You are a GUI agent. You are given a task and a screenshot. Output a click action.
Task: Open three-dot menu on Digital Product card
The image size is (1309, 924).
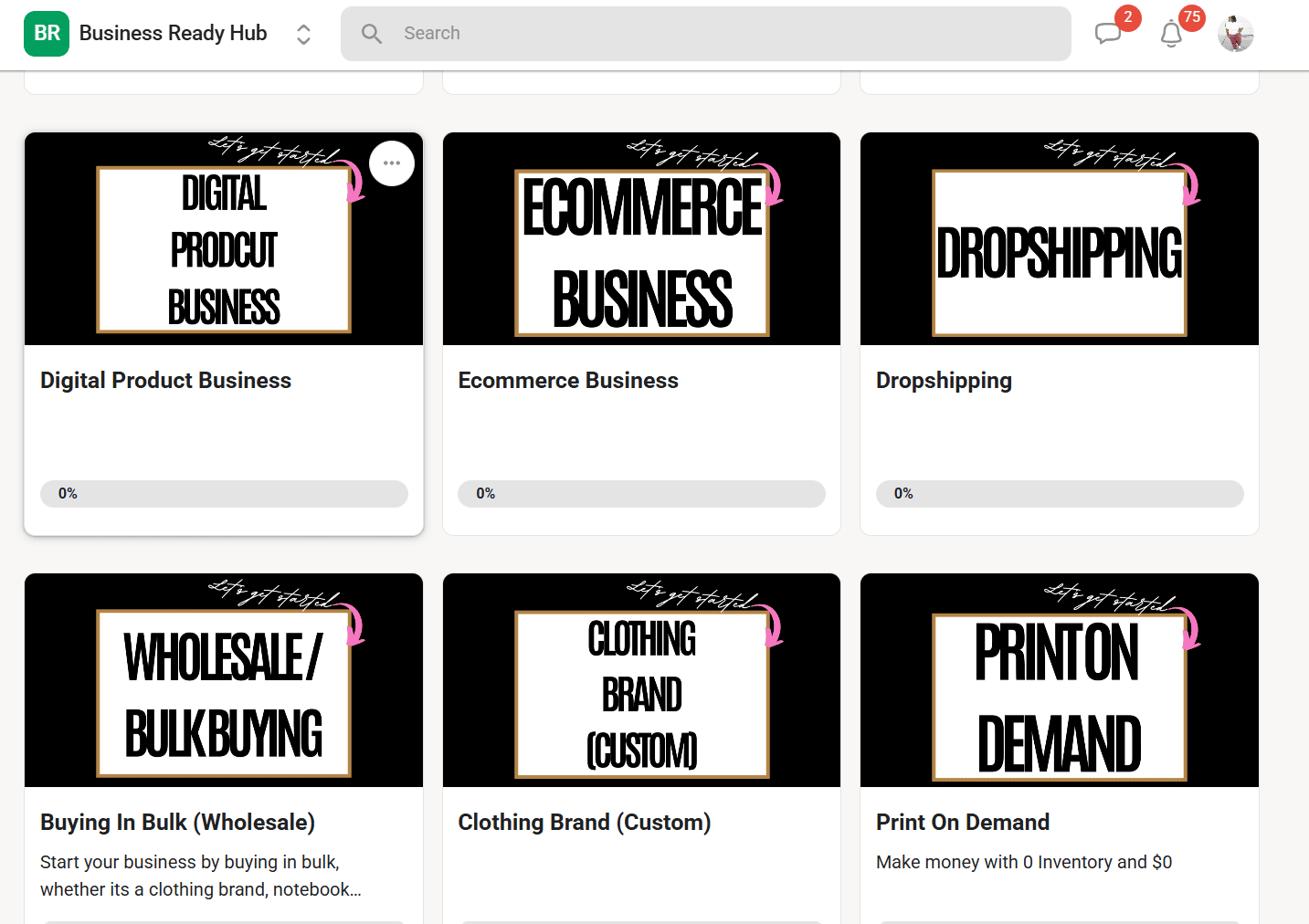(x=392, y=163)
